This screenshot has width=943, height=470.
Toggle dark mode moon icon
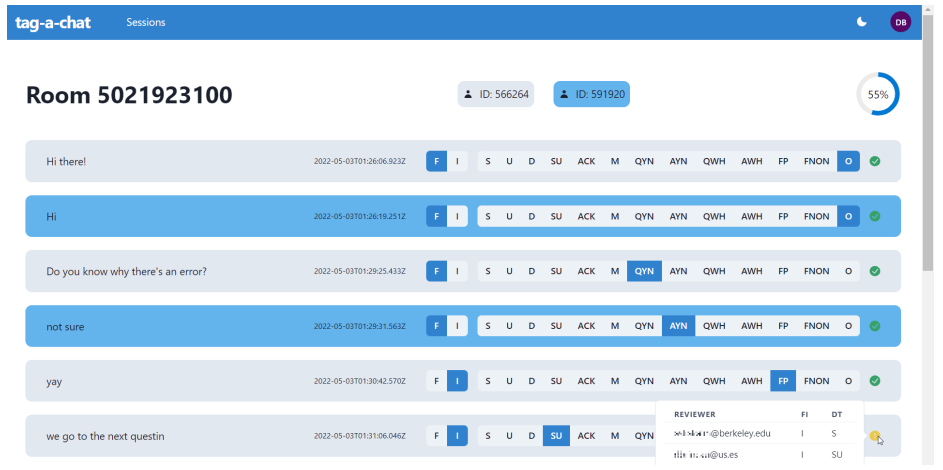(862, 22)
